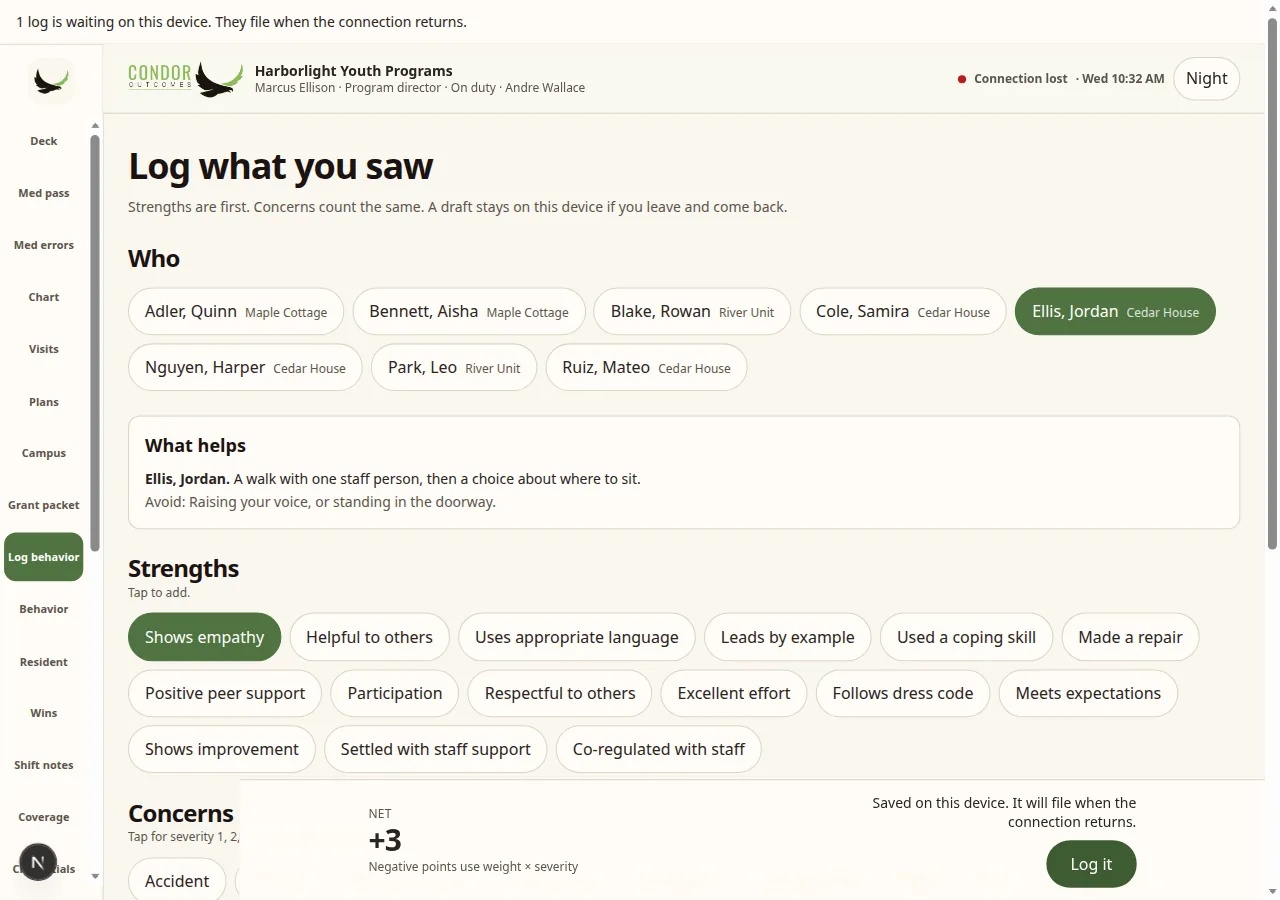This screenshot has height=900, width=1280.
Task: Click the Condor bird icon atop the sidebar
Action: click(x=51, y=80)
